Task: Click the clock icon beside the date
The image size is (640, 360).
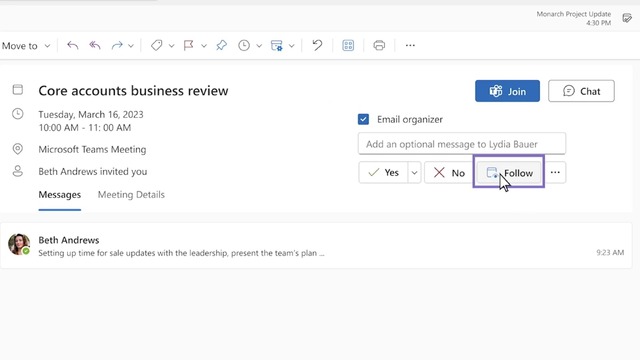Action: pyautogui.click(x=18, y=114)
